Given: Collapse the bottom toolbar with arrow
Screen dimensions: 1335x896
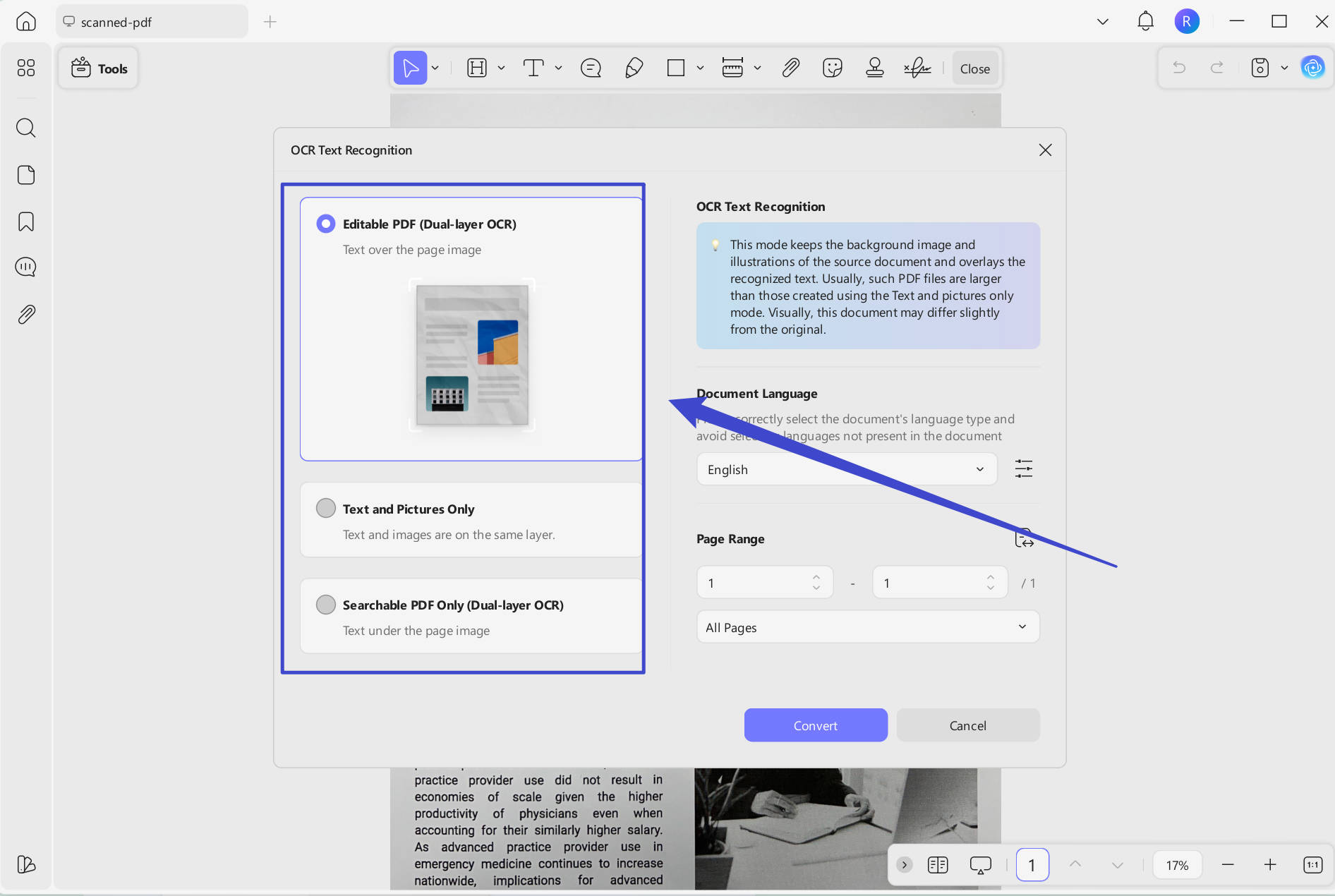Looking at the screenshot, I should point(904,864).
